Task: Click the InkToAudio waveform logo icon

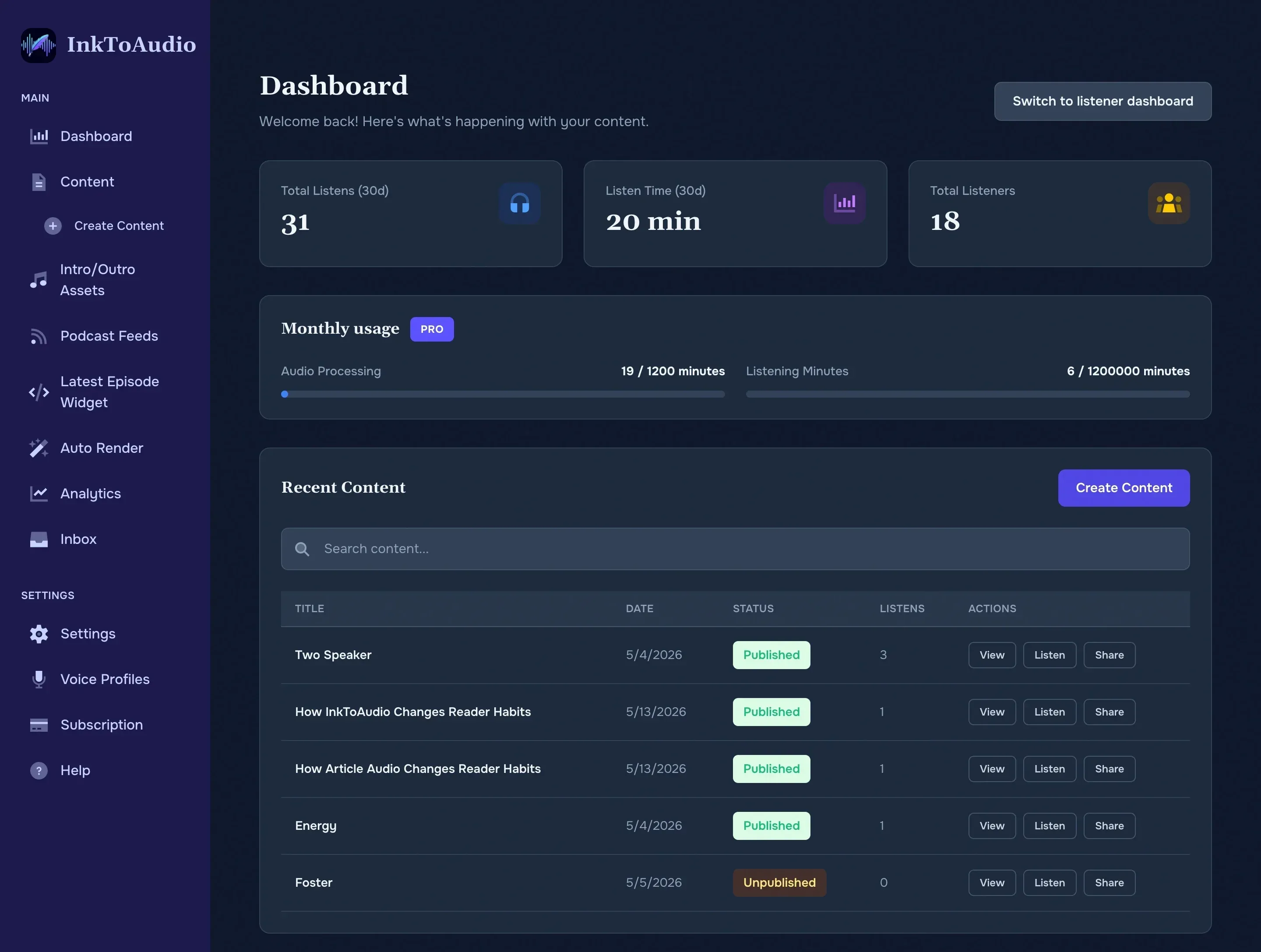Action: (38, 45)
